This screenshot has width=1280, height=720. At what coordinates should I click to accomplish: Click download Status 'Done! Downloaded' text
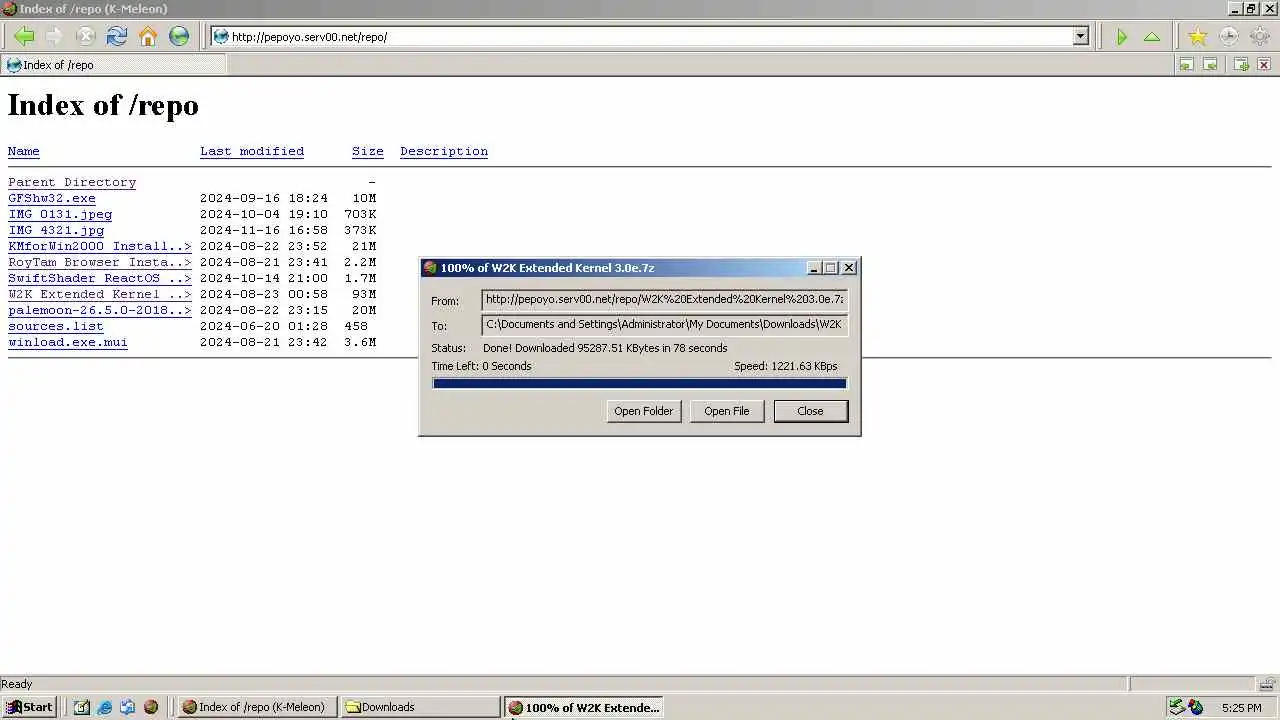[605, 348]
